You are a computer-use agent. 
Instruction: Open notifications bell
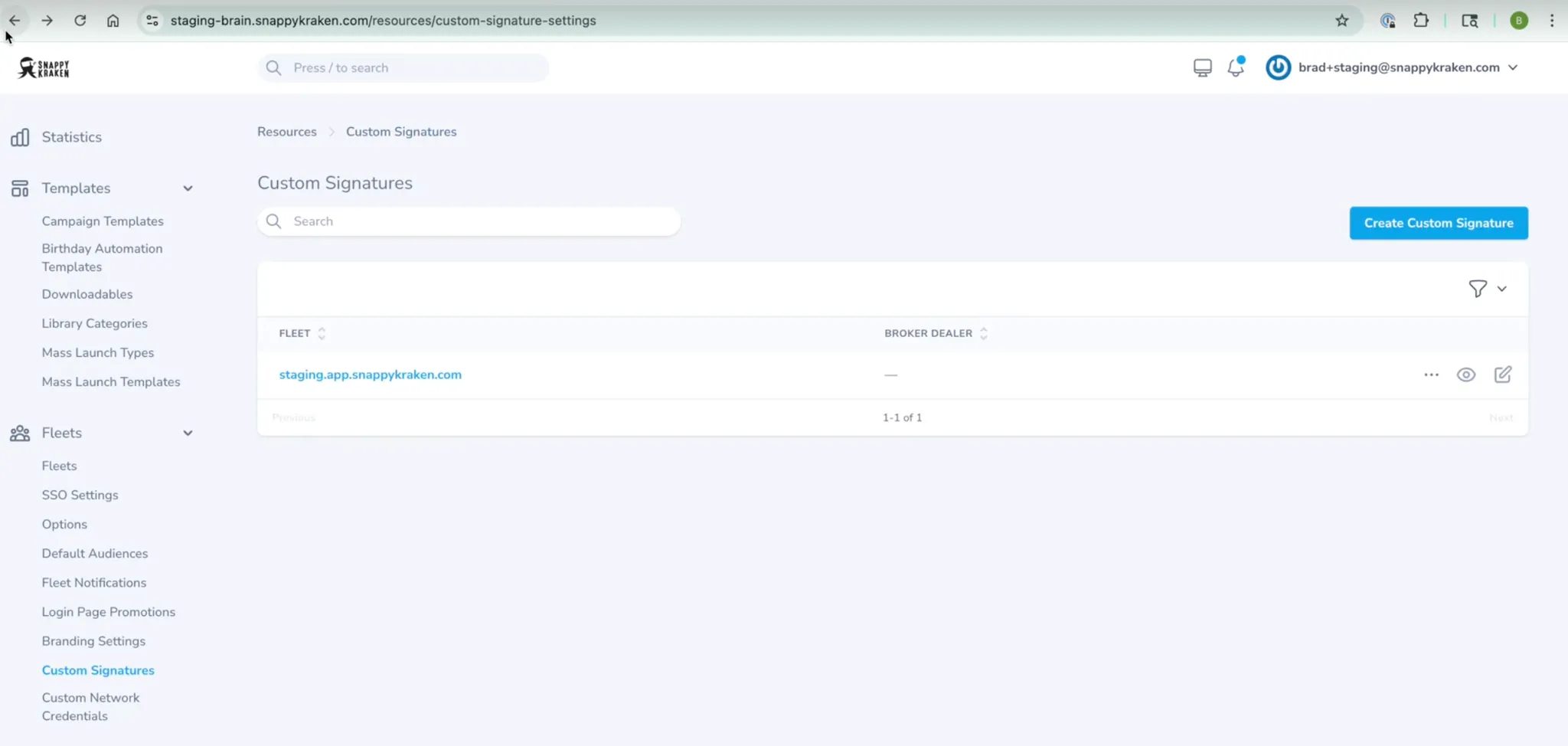(1236, 67)
